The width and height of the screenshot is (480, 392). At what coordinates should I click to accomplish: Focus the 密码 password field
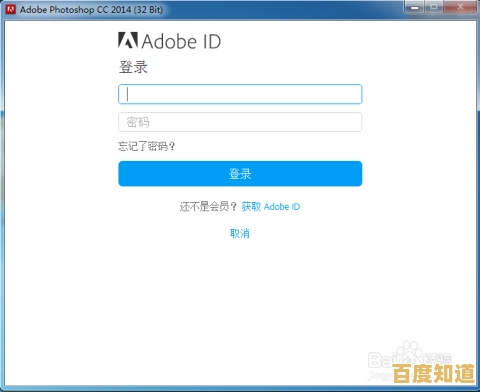pos(240,122)
